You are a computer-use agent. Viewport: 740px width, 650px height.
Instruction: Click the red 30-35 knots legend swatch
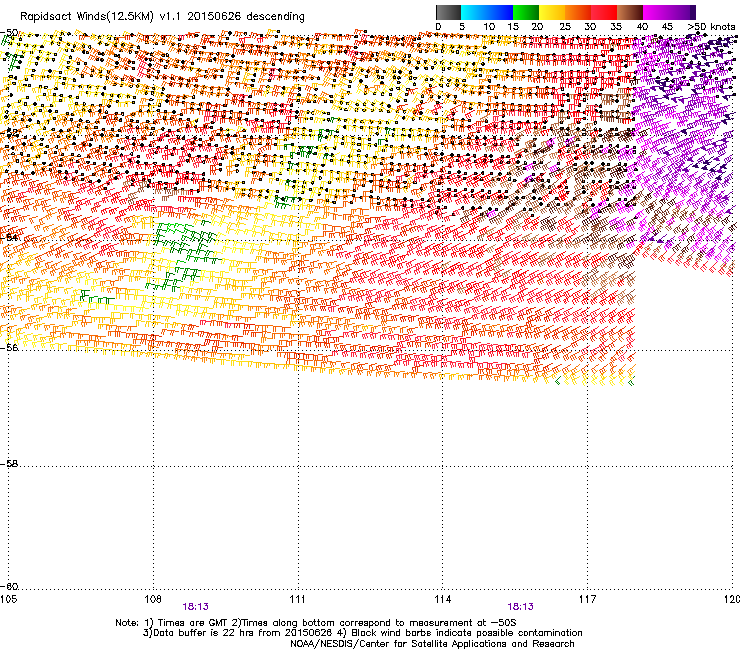click(x=604, y=12)
